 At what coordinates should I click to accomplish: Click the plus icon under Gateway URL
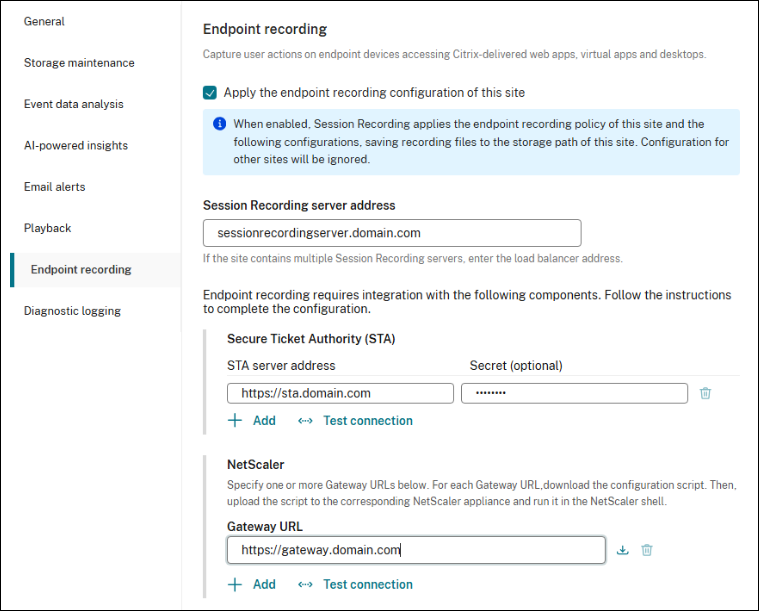tap(235, 584)
